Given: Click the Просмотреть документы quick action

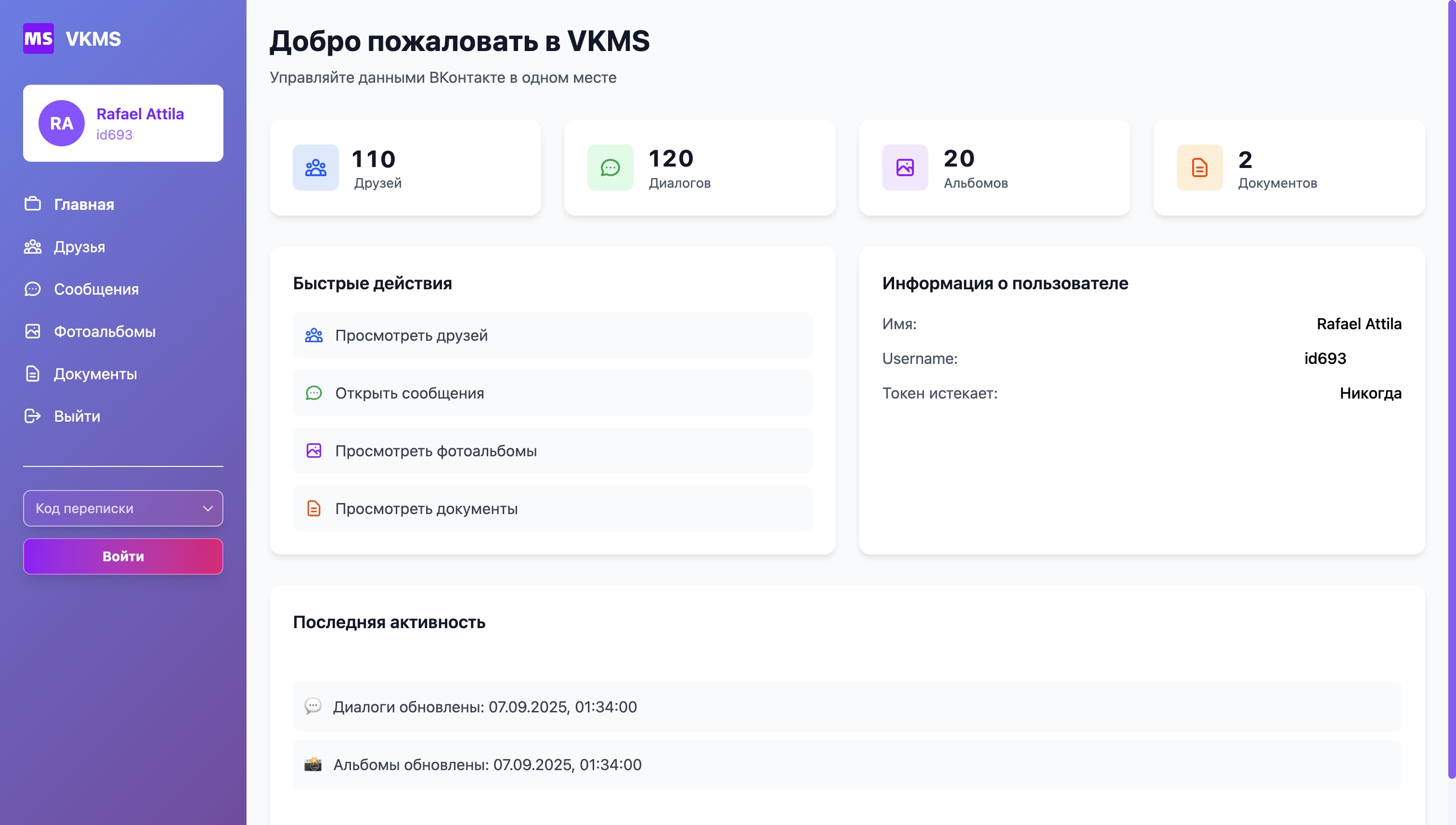Looking at the screenshot, I should click(552, 509).
